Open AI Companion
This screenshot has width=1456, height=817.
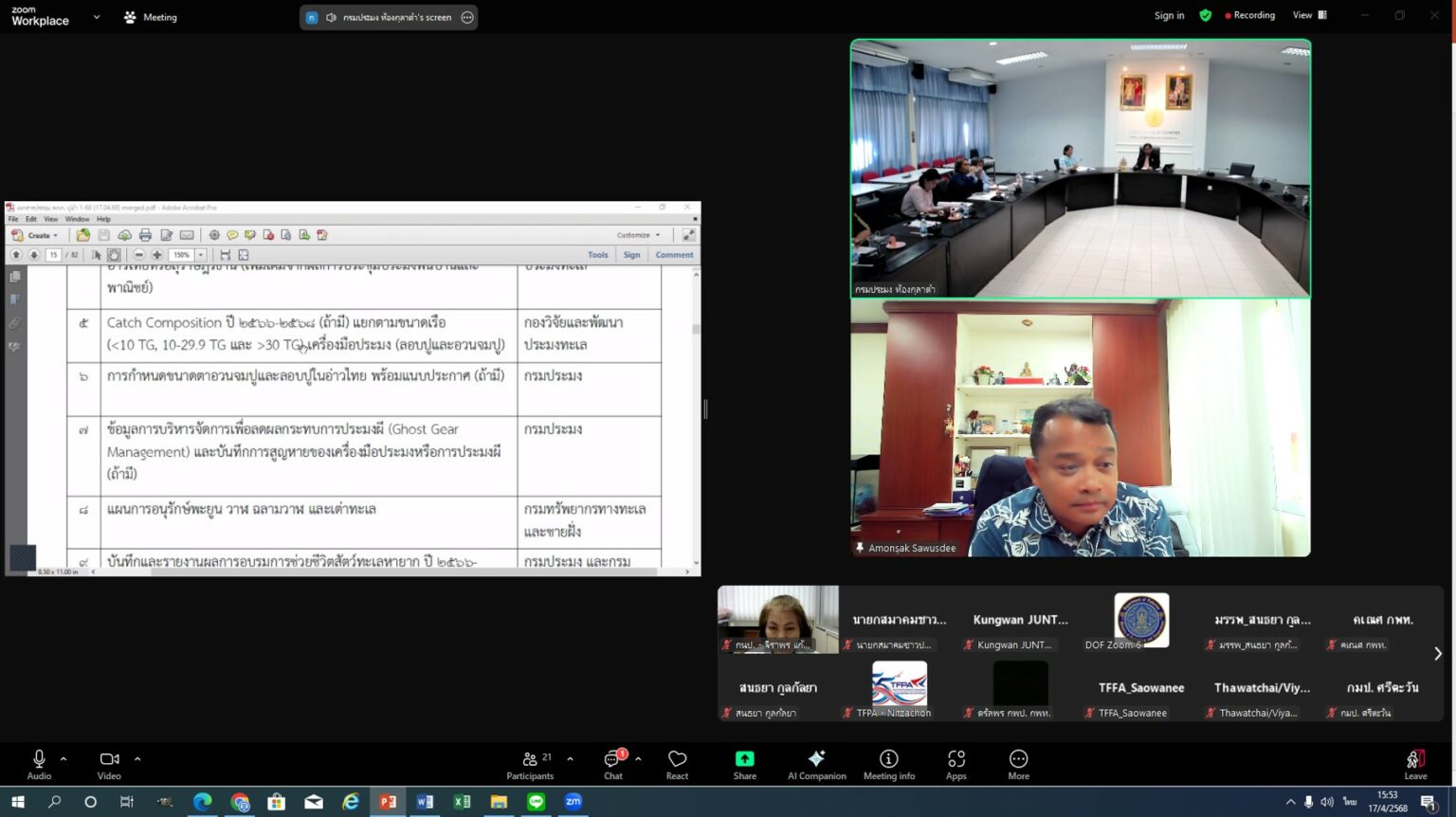816,764
